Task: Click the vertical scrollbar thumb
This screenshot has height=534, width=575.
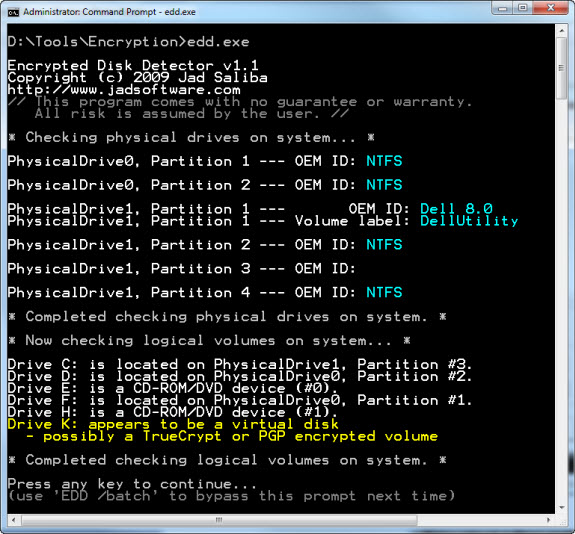Action: [x=561, y=68]
